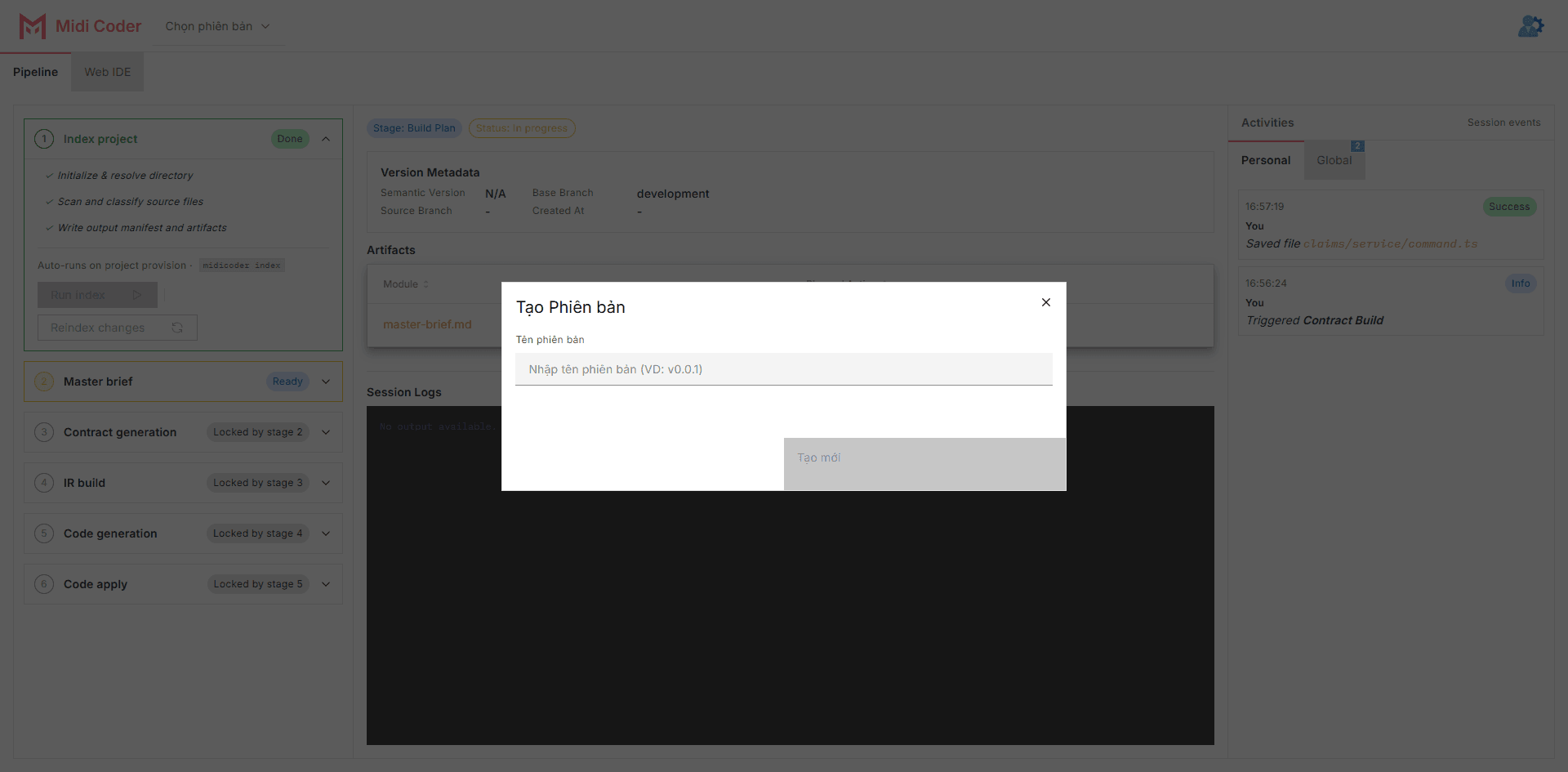This screenshot has width=1568, height=772.
Task: Sort by the Module column header
Action: pyautogui.click(x=406, y=284)
